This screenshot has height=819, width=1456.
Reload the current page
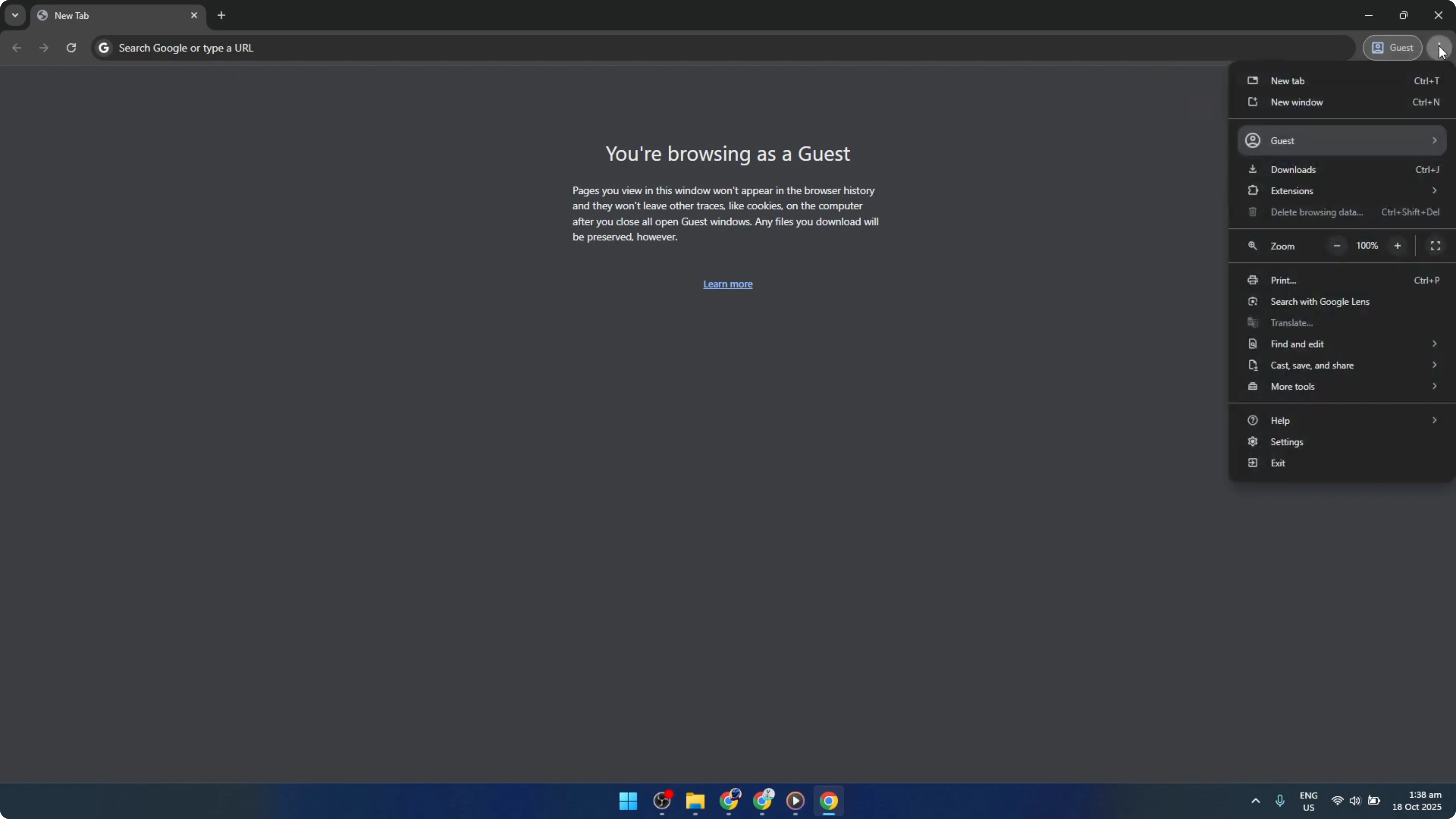pos(71,48)
